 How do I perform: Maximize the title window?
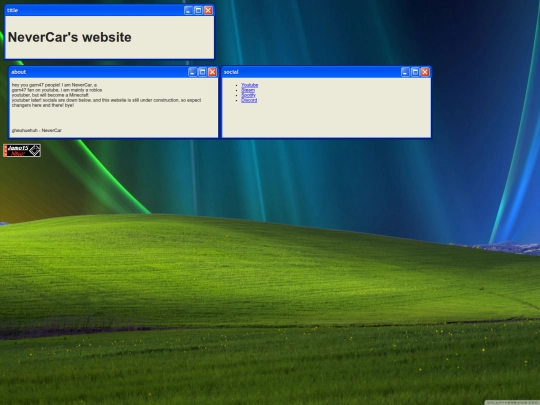coord(198,10)
